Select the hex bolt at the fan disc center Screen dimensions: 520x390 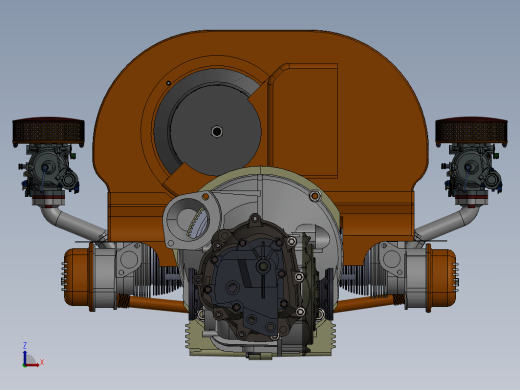[x=217, y=131]
